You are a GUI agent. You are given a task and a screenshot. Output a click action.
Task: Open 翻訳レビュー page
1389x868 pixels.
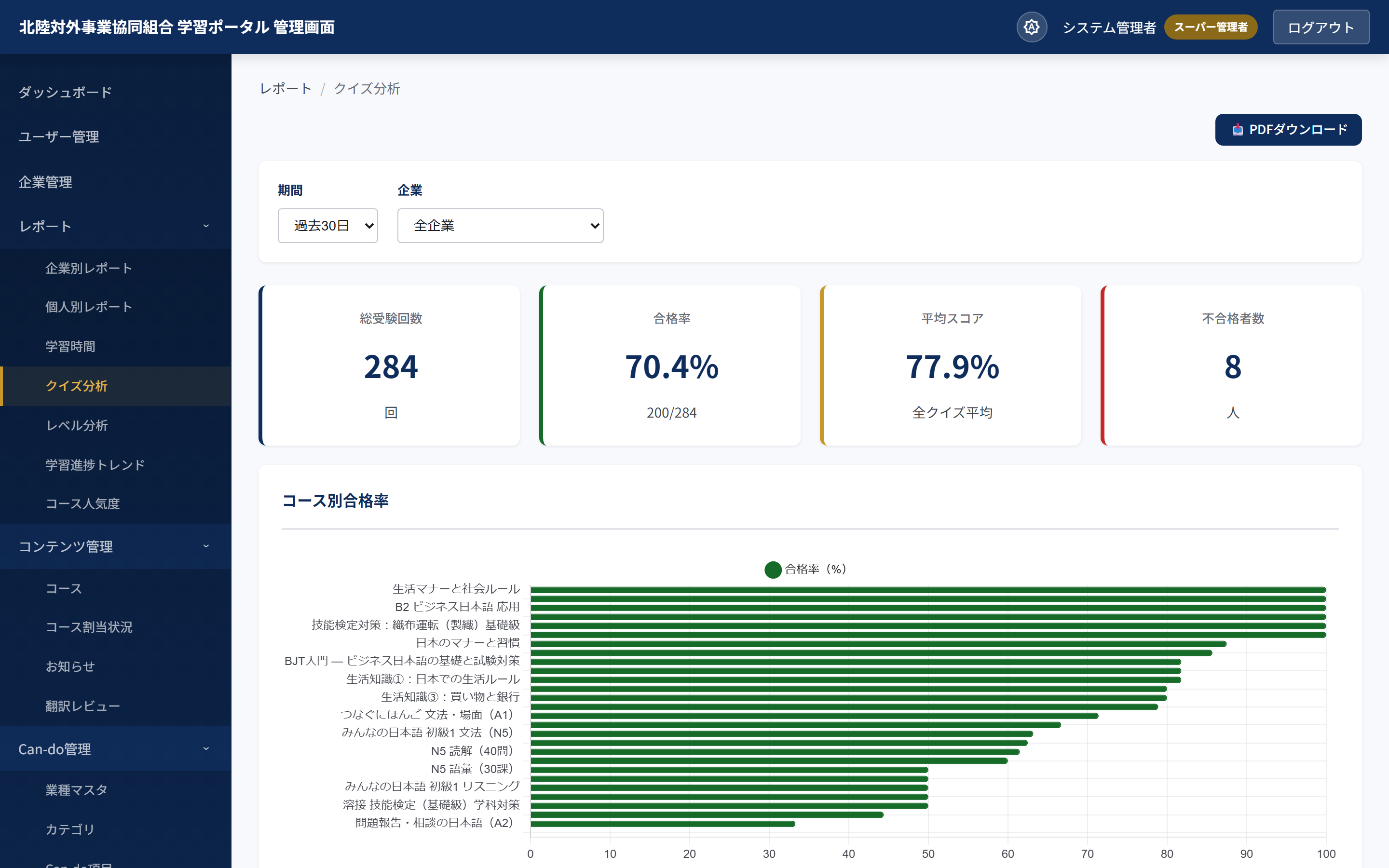pyautogui.click(x=115, y=706)
